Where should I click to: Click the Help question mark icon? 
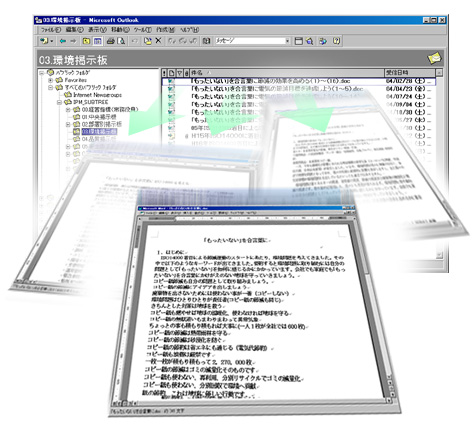click(x=337, y=41)
